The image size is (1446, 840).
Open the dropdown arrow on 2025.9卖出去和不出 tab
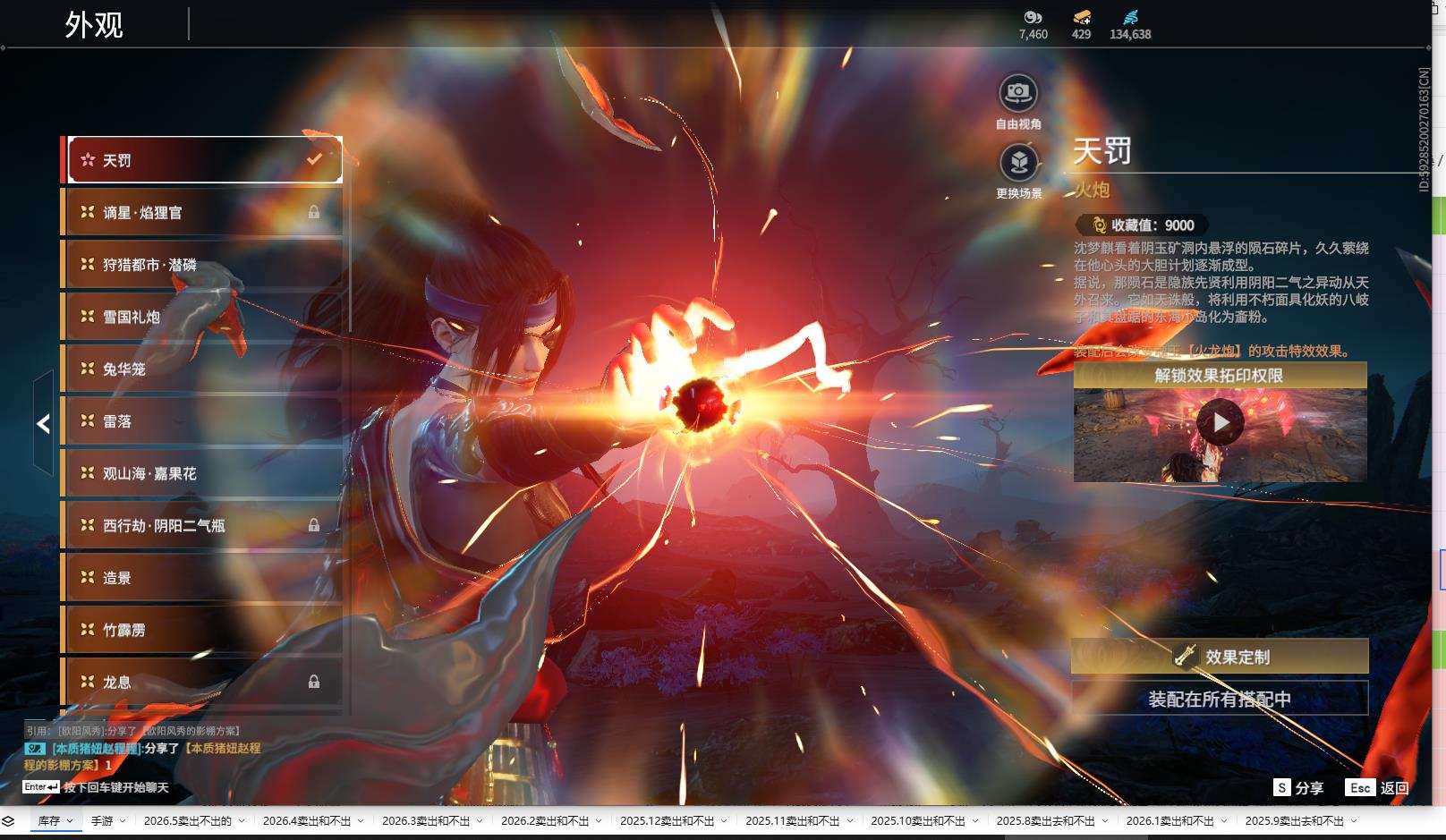tap(1354, 821)
